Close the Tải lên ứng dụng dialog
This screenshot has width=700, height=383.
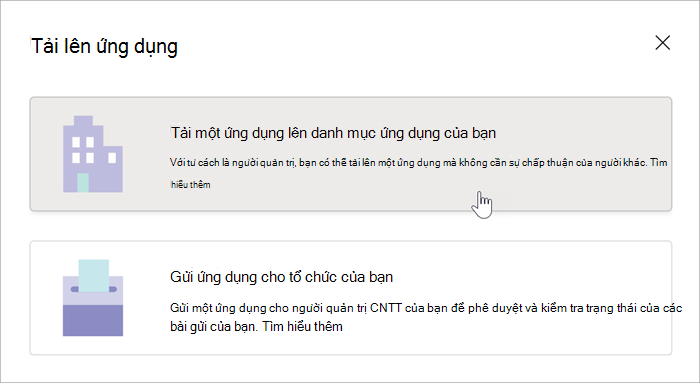click(662, 43)
